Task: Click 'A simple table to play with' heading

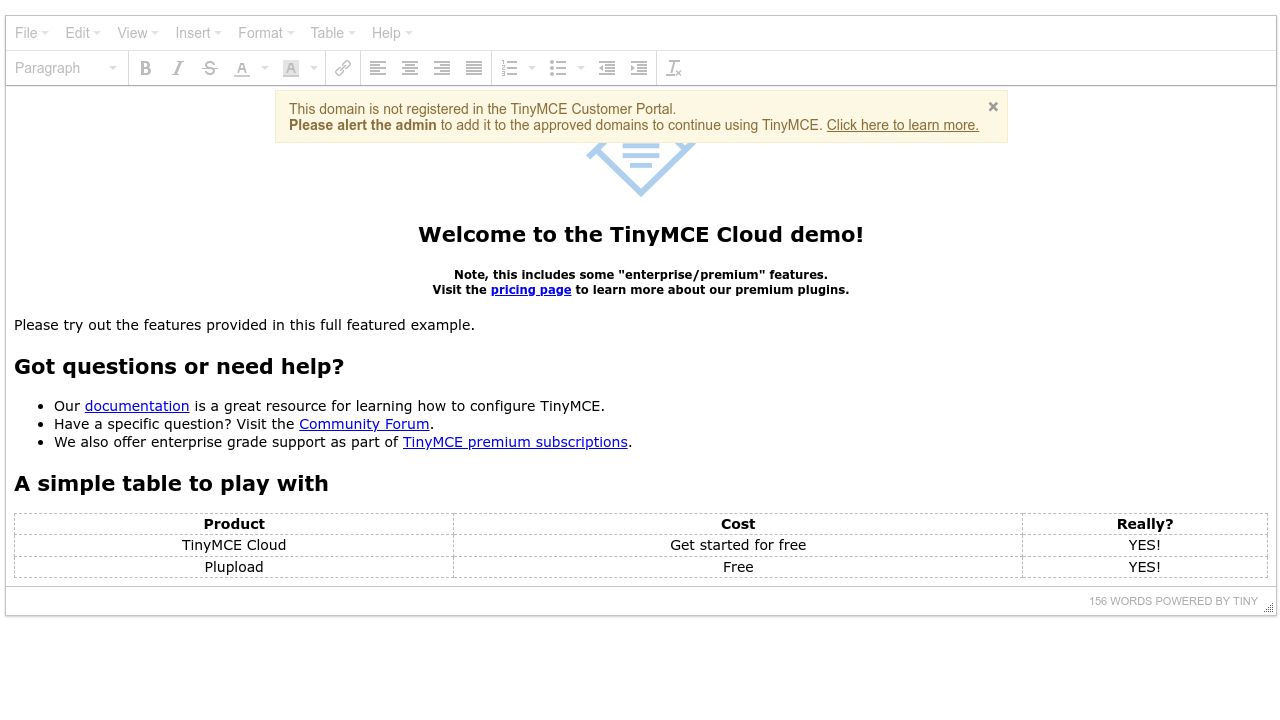Action: pos(171,484)
